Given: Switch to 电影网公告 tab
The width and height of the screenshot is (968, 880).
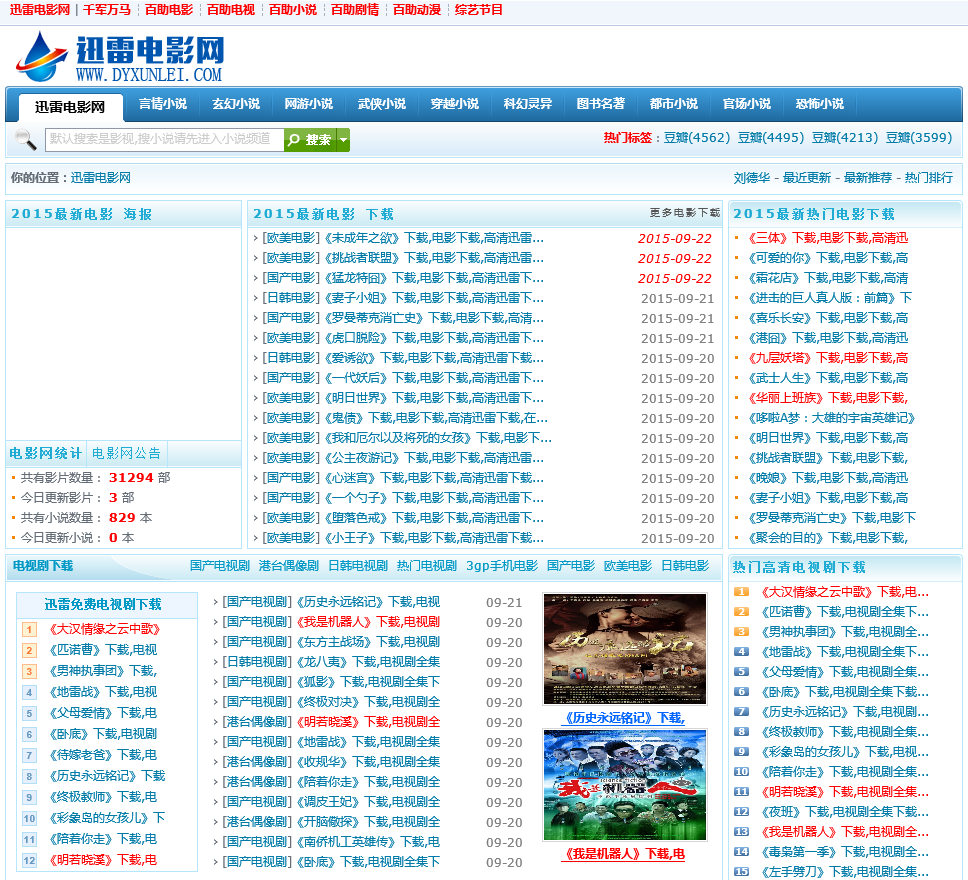Looking at the screenshot, I should click(x=127, y=453).
